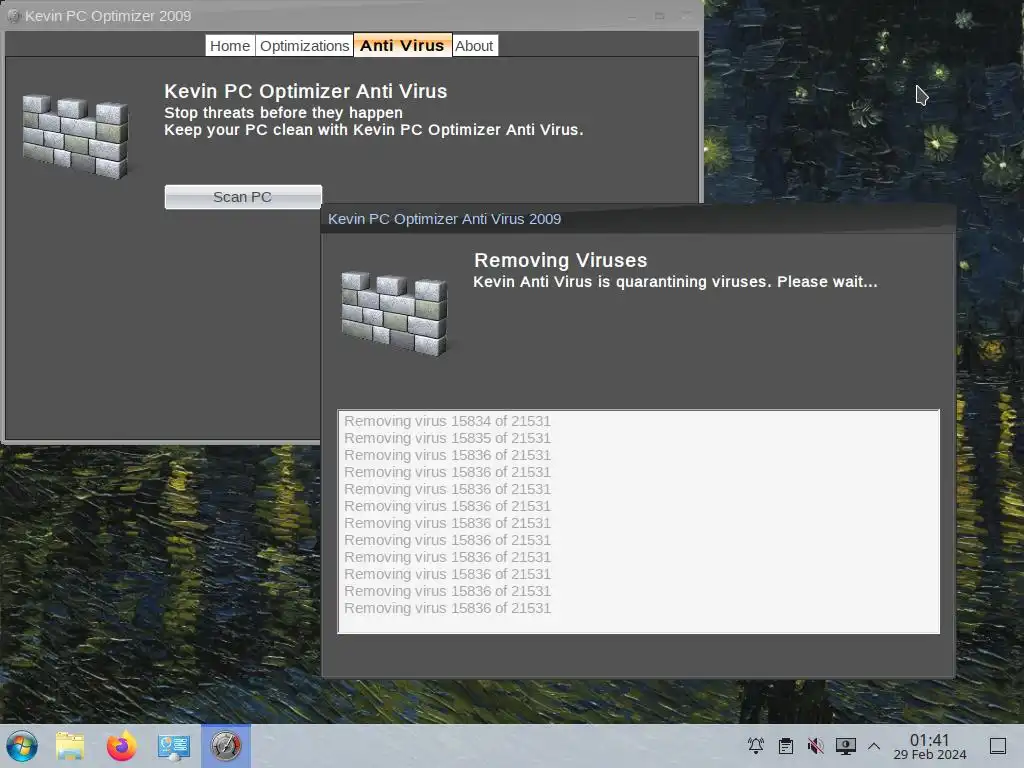Open the Optimizations tab
Screen dimensions: 1024x768
tap(304, 46)
